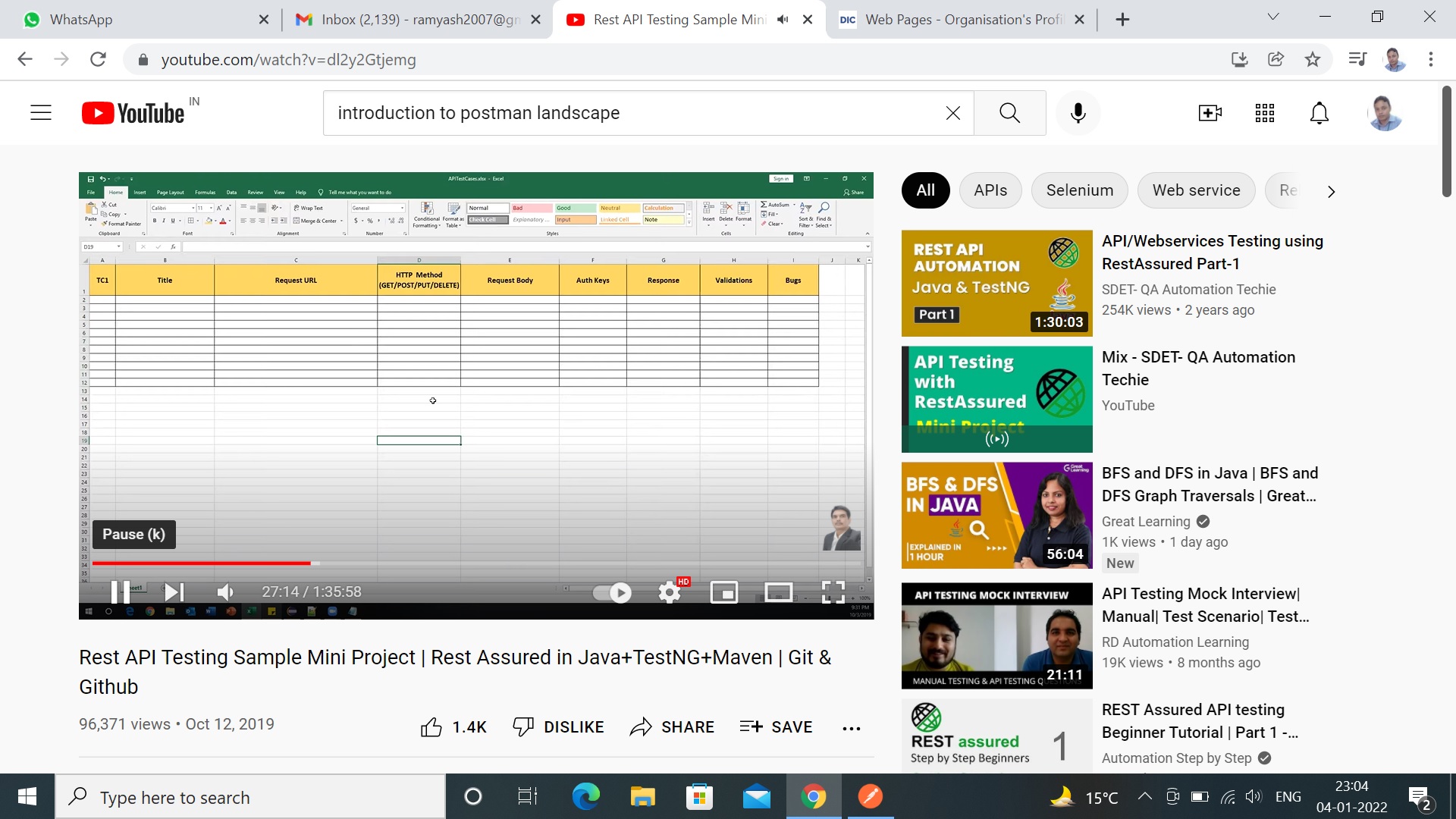Bookmark this page with star
Image resolution: width=1456 pixels, height=819 pixels.
tap(1313, 59)
